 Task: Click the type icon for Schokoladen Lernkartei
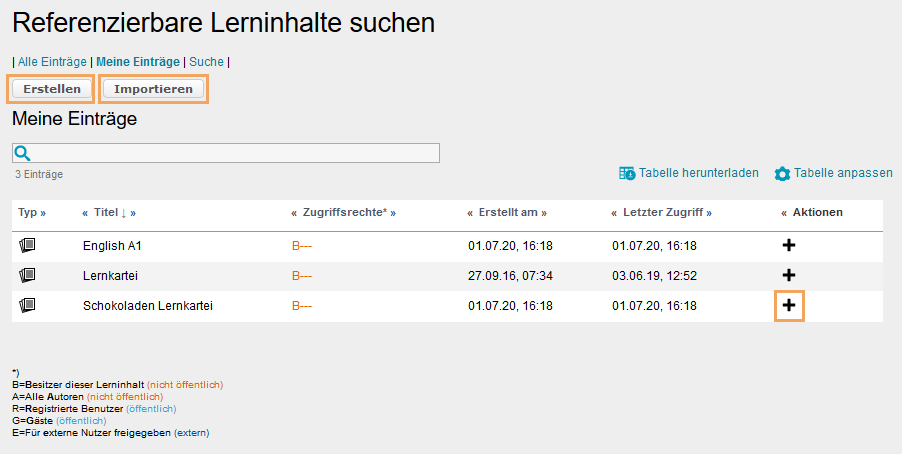point(27,305)
